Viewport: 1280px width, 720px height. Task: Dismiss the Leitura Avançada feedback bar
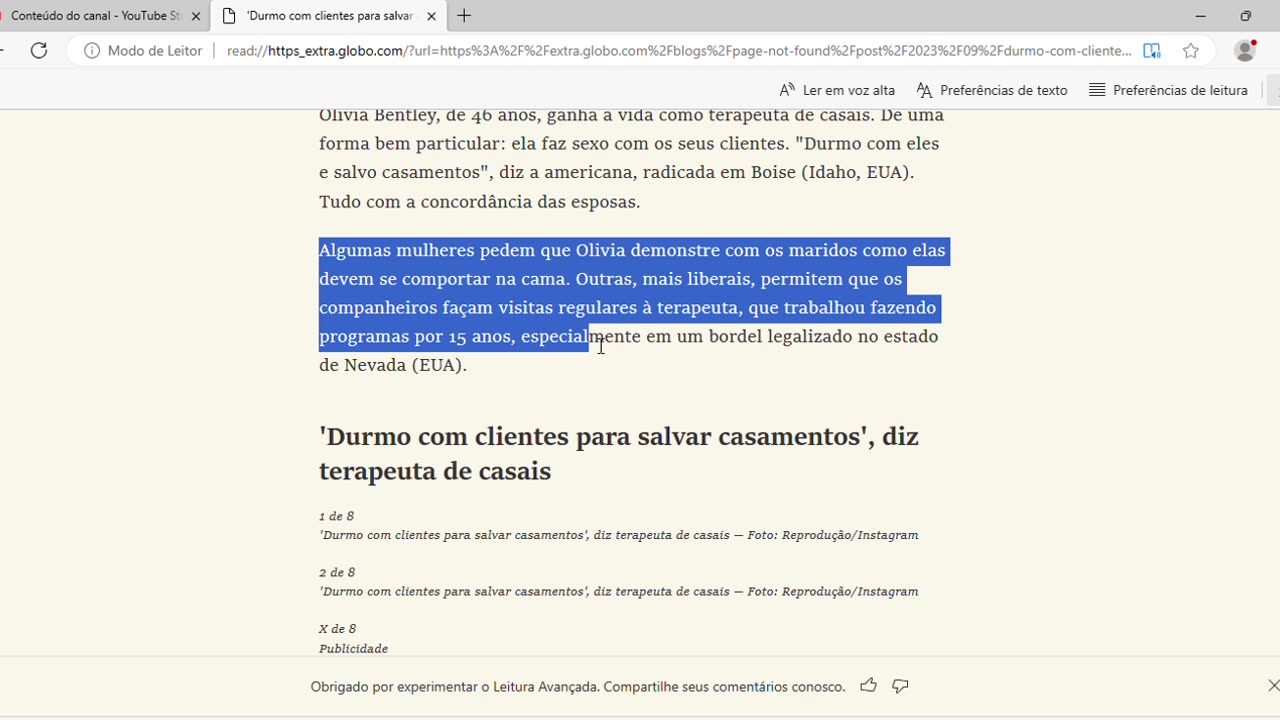point(1273,686)
